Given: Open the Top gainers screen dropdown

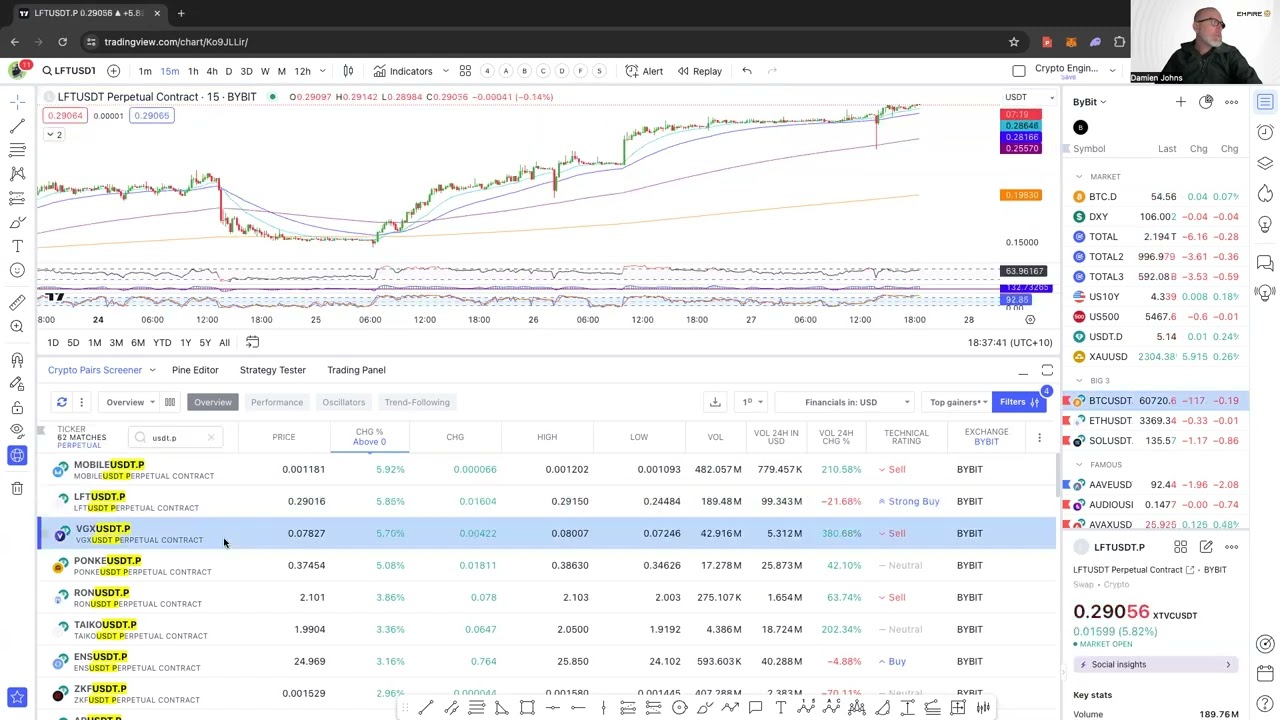Looking at the screenshot, I should coord(958,402).
